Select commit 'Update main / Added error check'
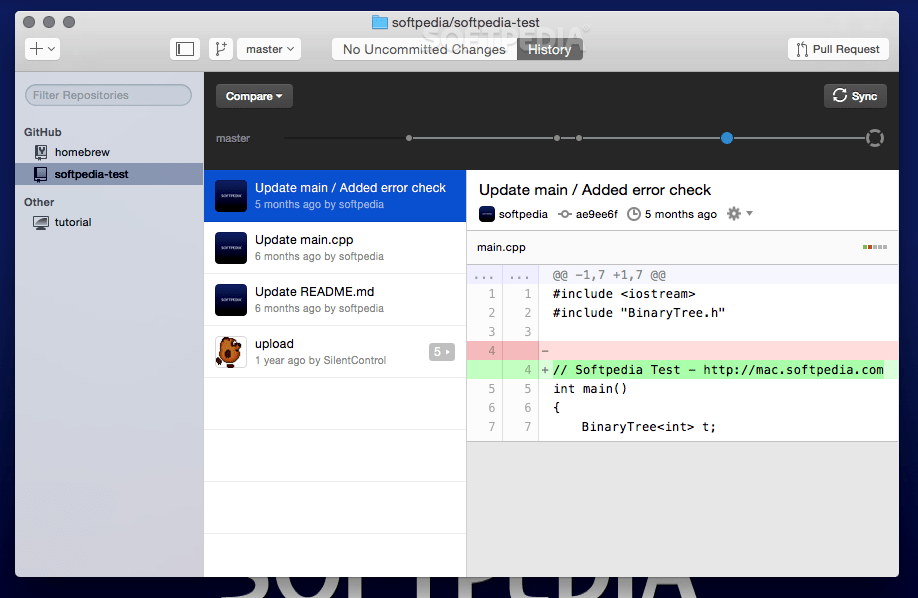This screenshot has height=598, width=918. pyautogui.click(x=335, y=196)
